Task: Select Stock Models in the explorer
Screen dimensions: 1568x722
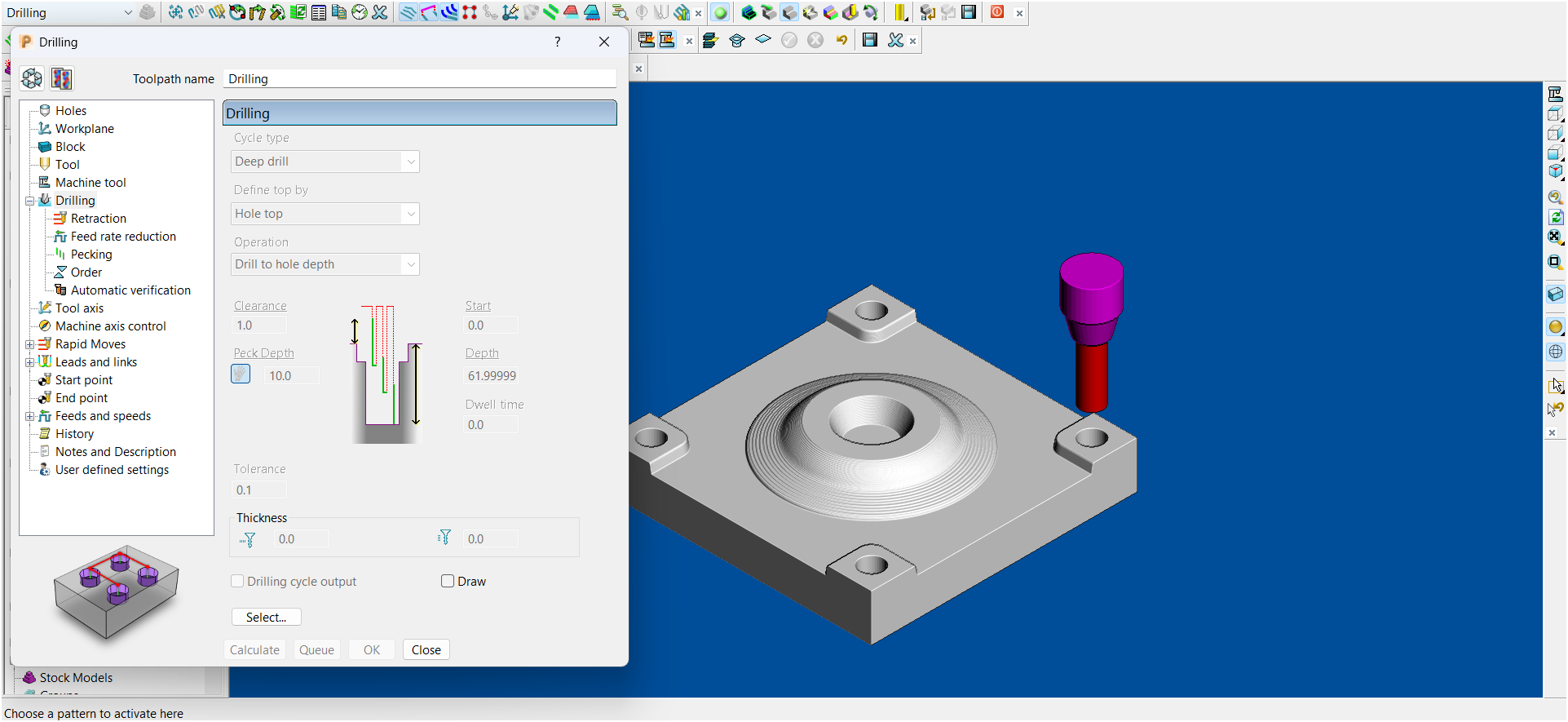Action: [x=76, y=677]
